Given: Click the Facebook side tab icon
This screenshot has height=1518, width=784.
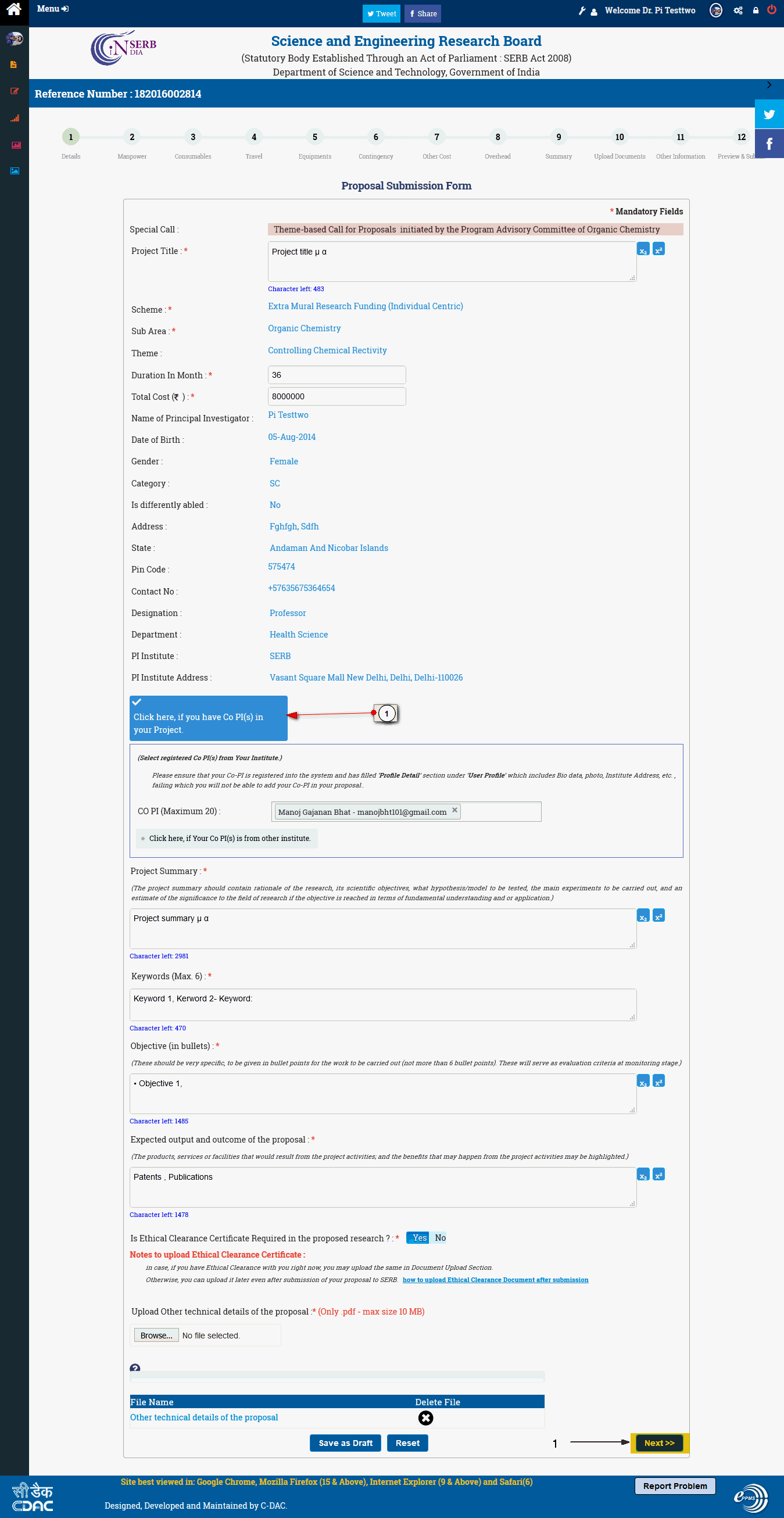Looking at the screenshot, I should pyautogui.click(x=769, y=144).
